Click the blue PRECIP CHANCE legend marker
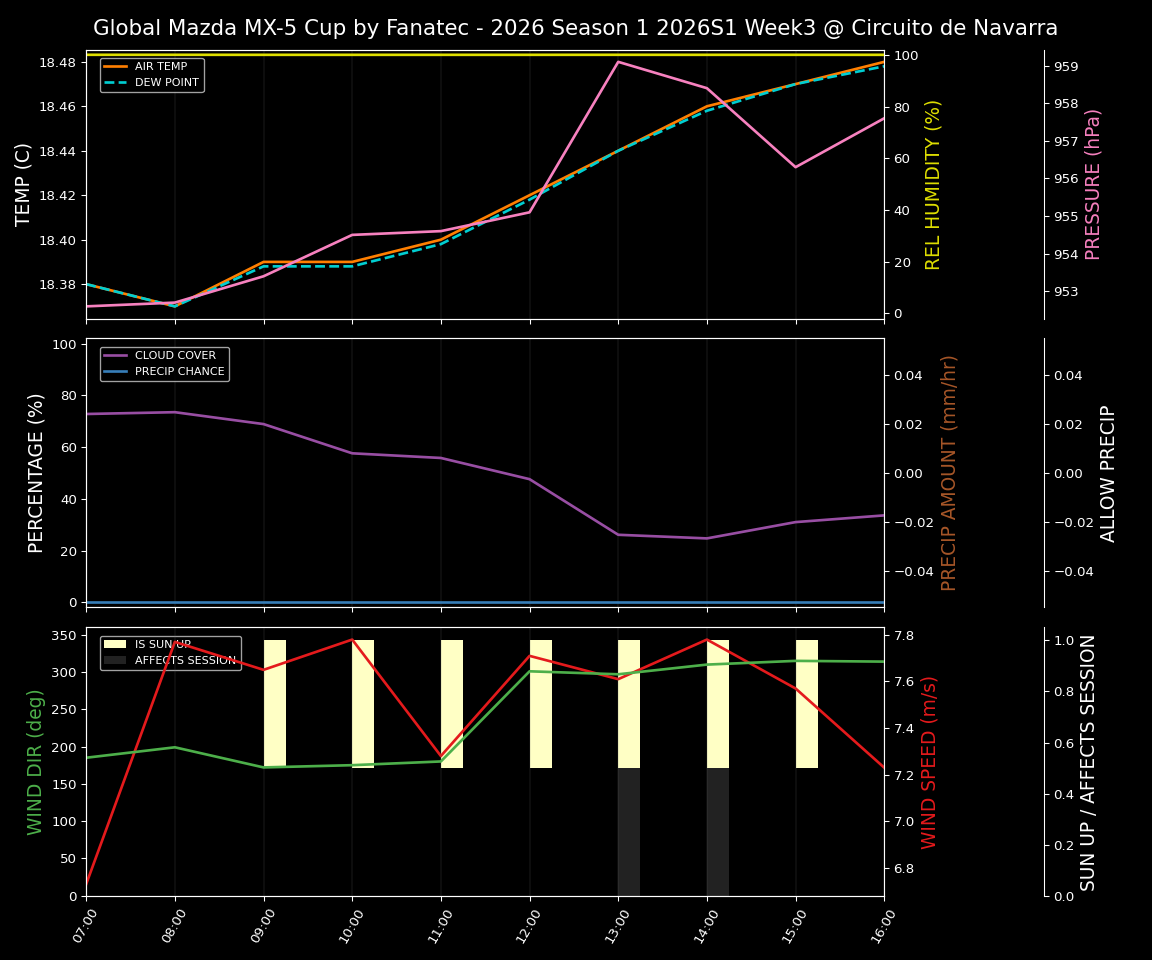This screenshot has width=1152, height=960. click(117, 371)
